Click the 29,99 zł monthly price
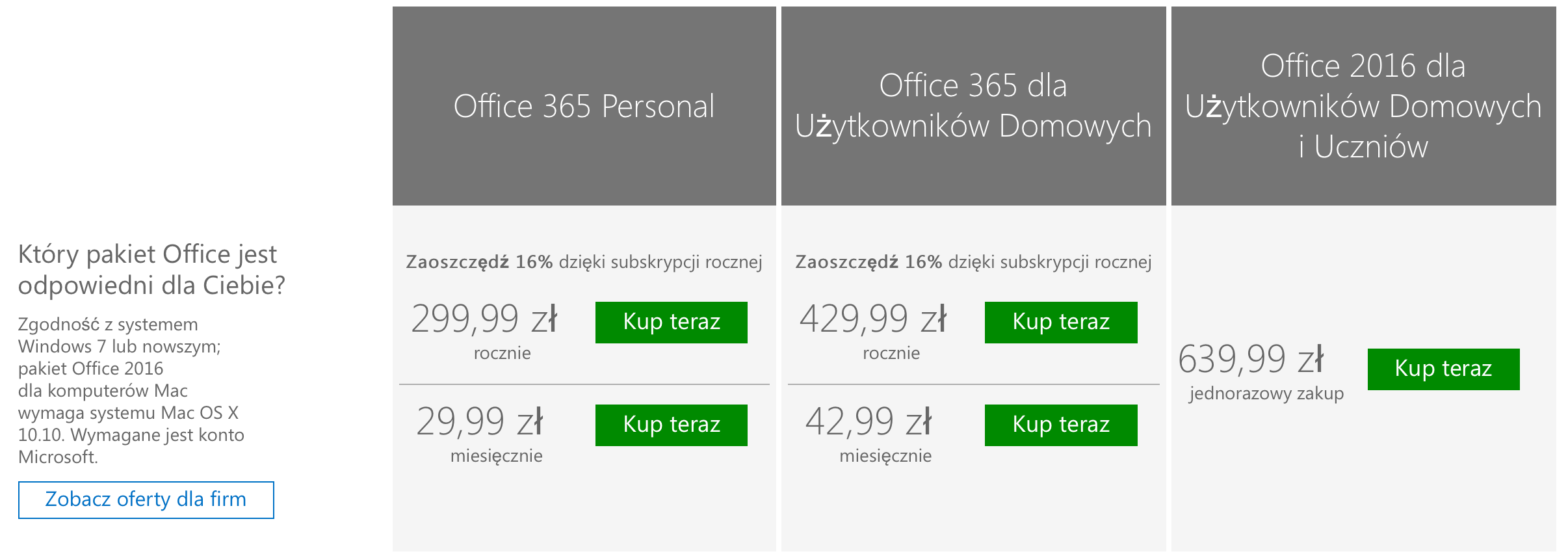The image size is (1568, 558). click(x=480, y=421)
